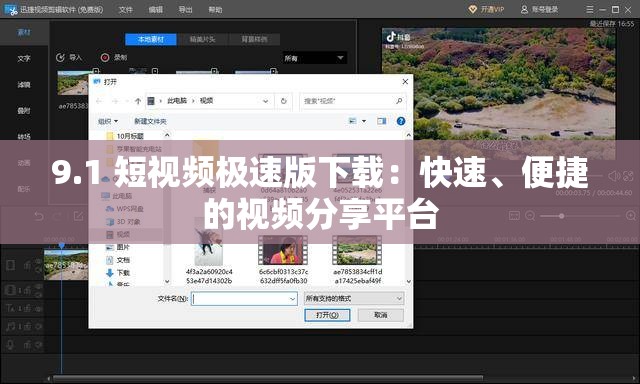This screenshot has width=640, height=384.
Task: Expand the view options arrow in dialog
Action: coord(364,121)
